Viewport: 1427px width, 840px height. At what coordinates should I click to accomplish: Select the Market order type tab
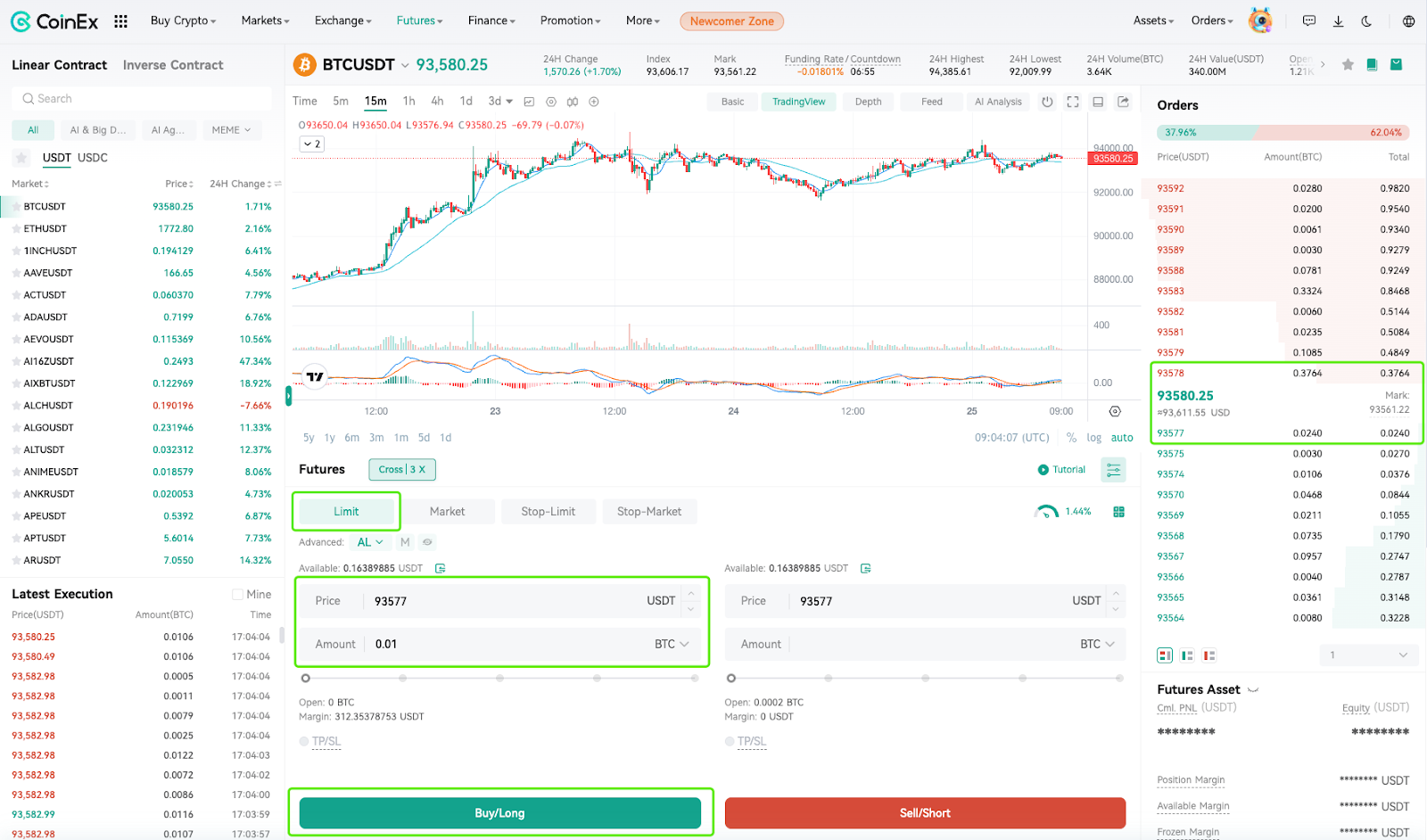click(447, 512)
